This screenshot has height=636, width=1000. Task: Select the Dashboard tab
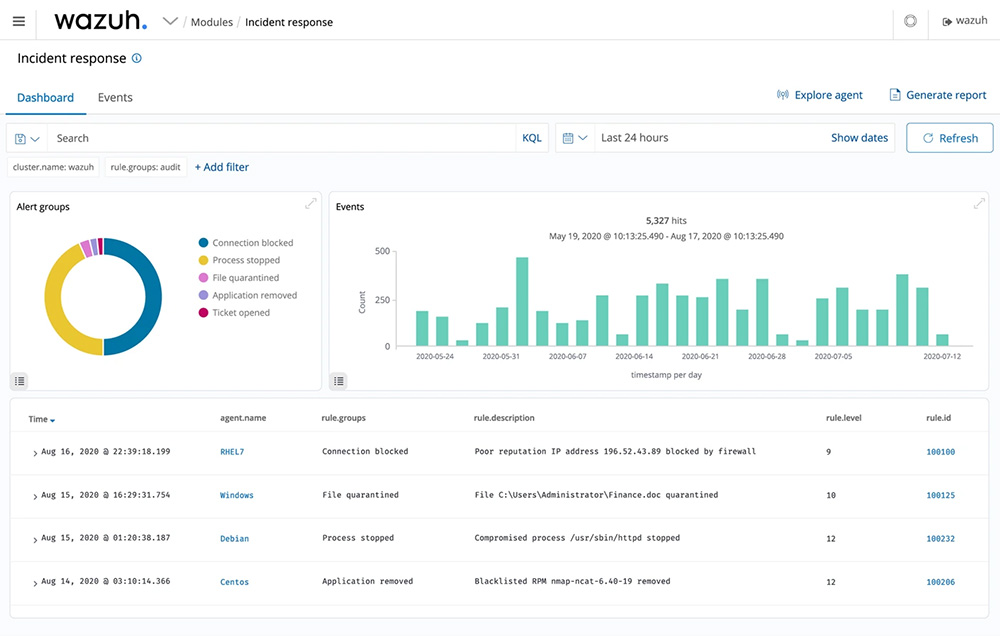point(45,97)
